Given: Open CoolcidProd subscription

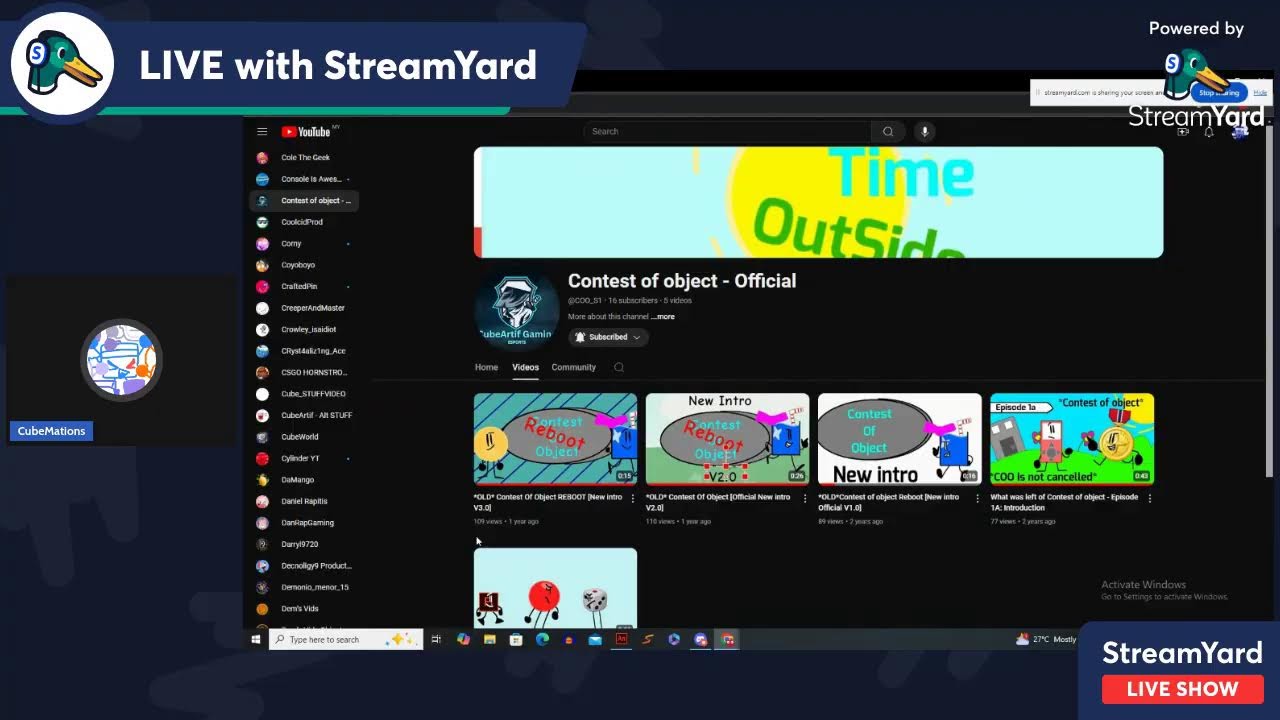Looking at the screenshot, I should tap(304, 222).
